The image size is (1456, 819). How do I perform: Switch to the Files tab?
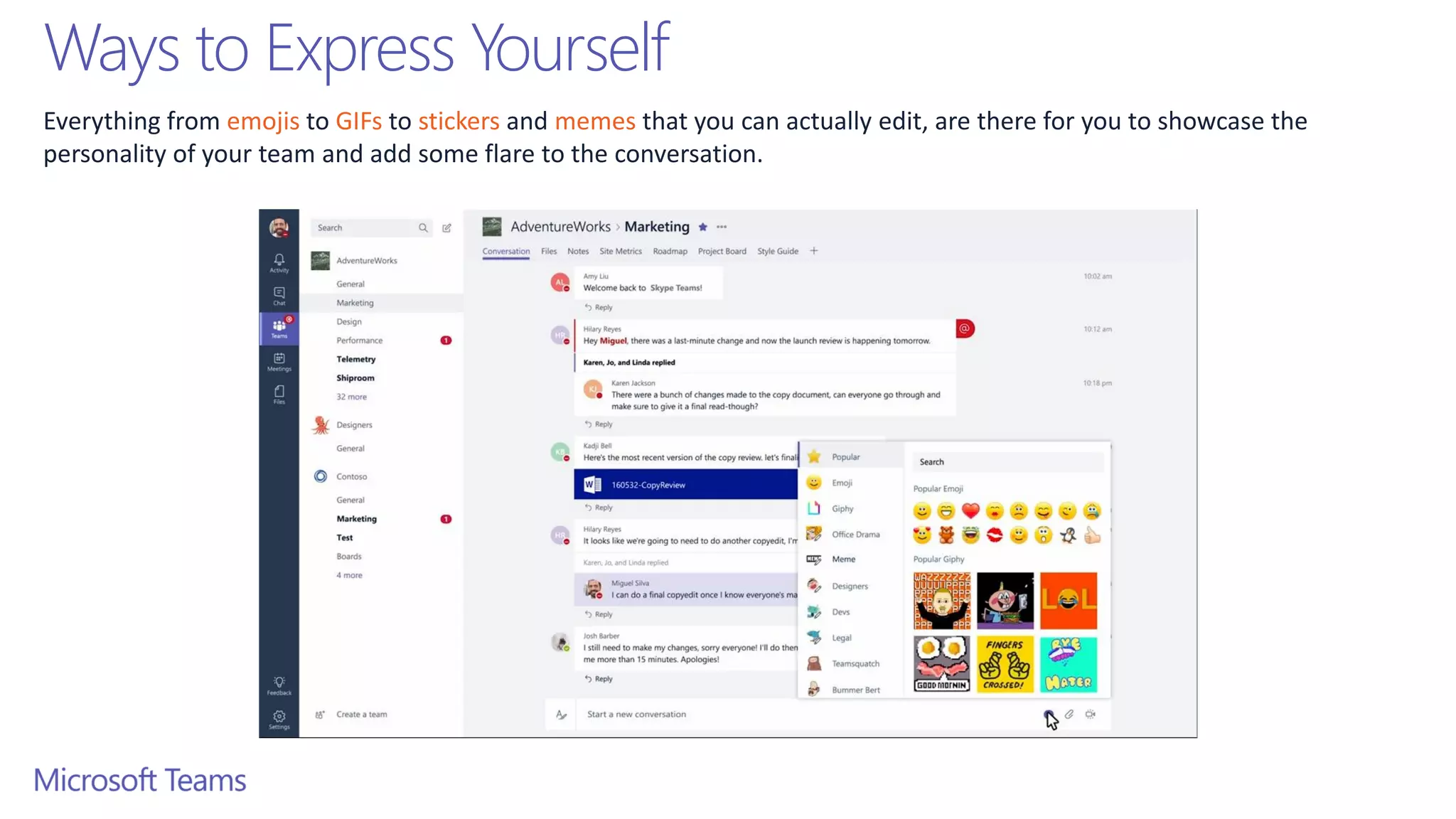(549, 251)
